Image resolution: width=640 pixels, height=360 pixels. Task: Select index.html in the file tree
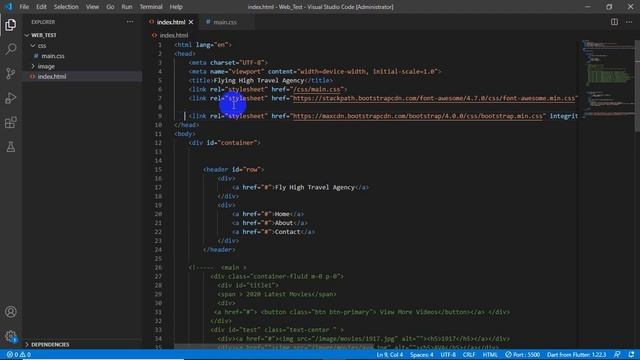pos(52,76)
